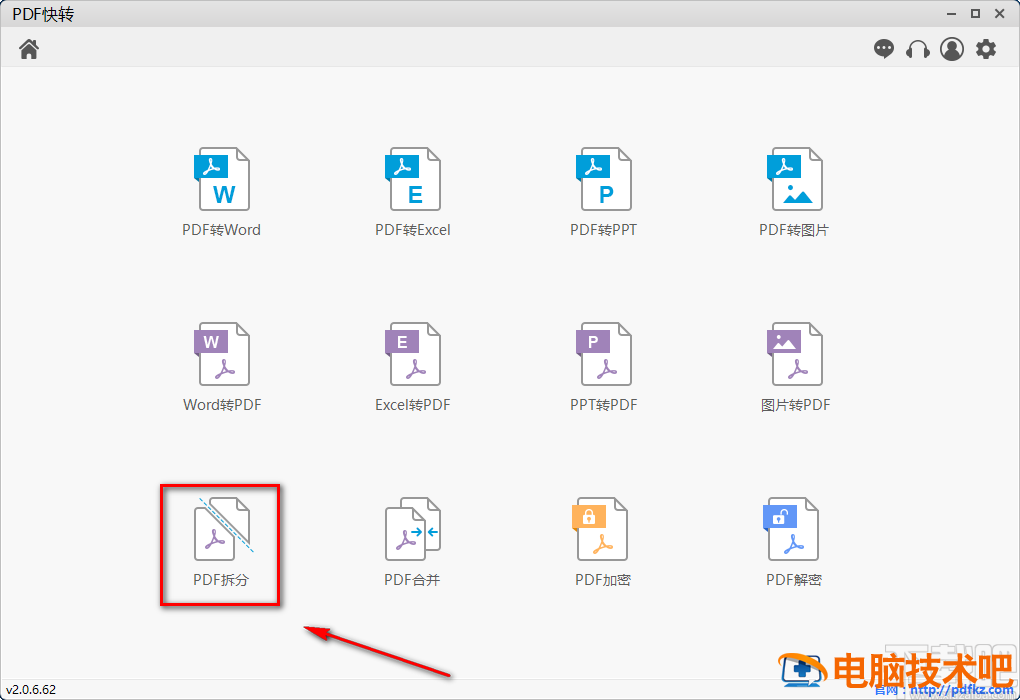The width and height of the screenshot is (1020, 700).
Task: Open the PPT转PDF tool icon
Action: pos(604,354)
